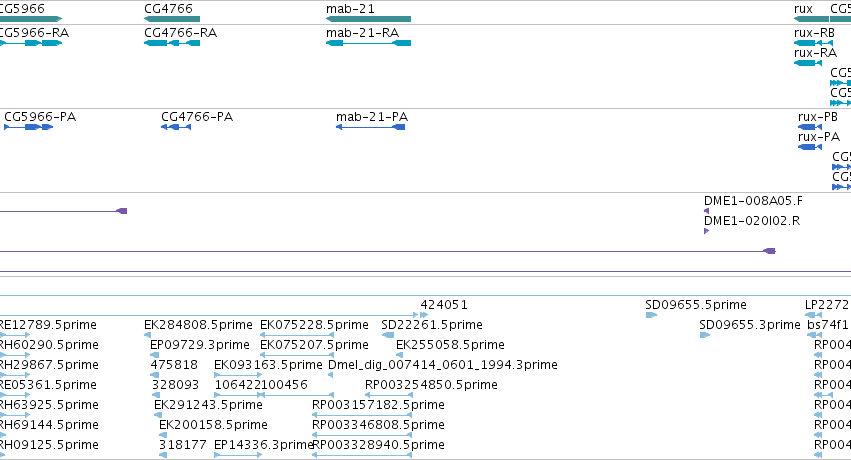The width and height of the screenshot is (851, 460).
Task: Click the rux-PB protein label
Action: click(x=818, y=117)
